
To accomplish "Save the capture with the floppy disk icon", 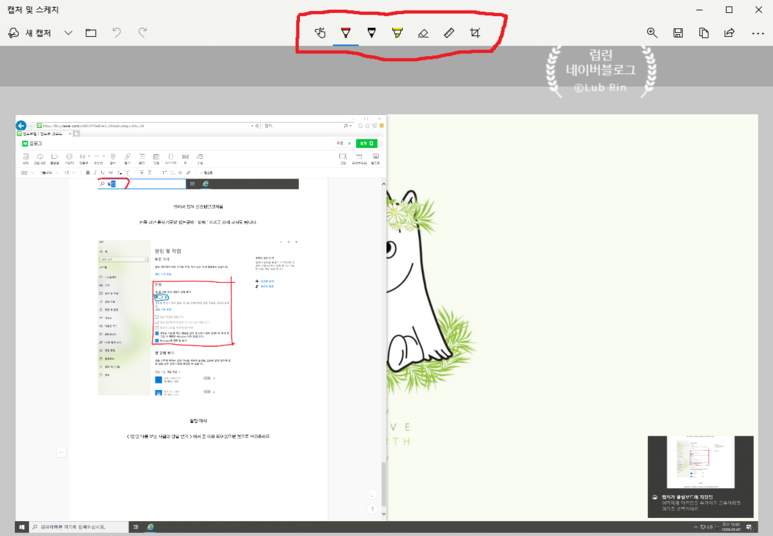I will pos(678,33).
